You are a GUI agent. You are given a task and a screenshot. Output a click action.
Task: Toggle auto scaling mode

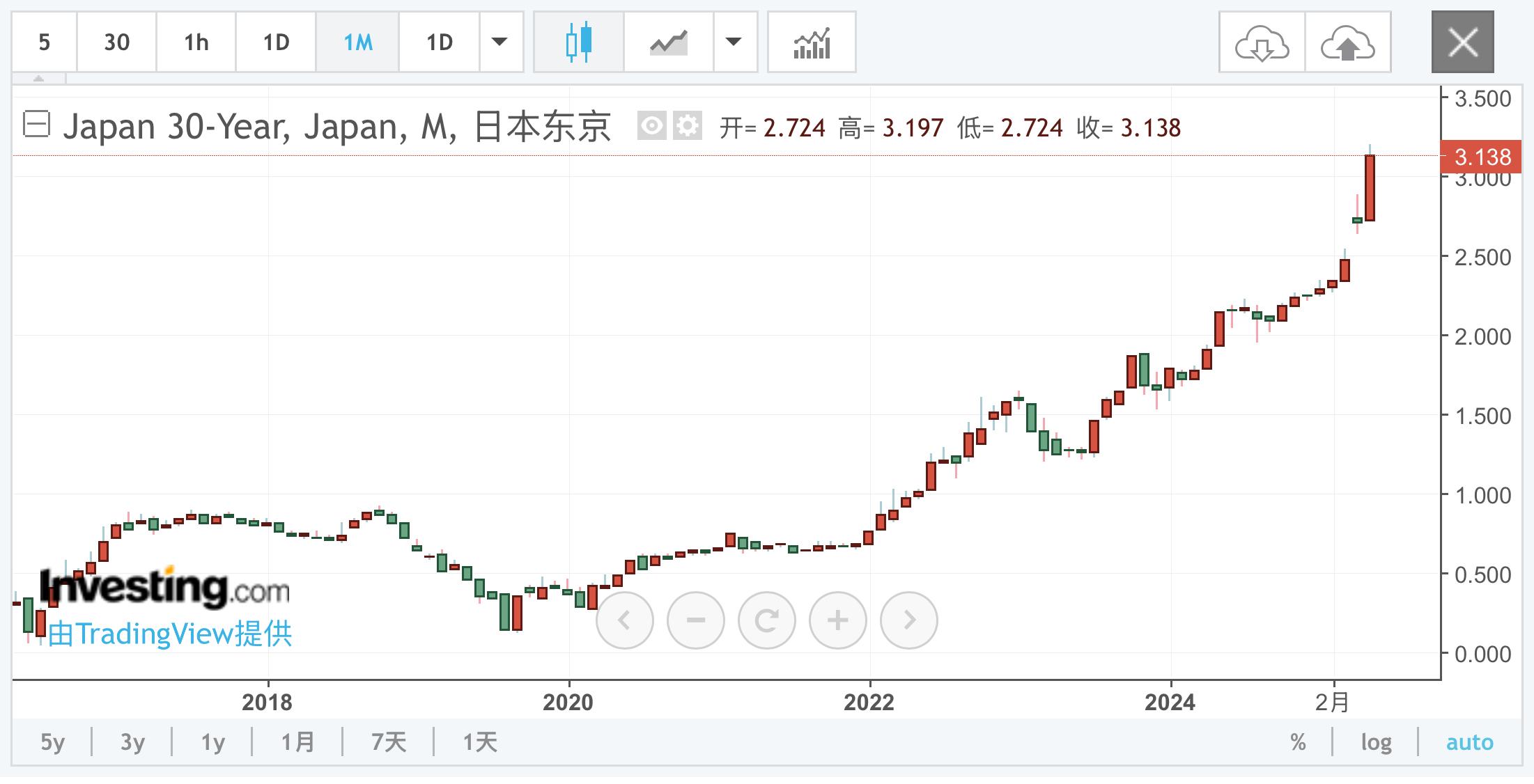(x=1469, y=742)
